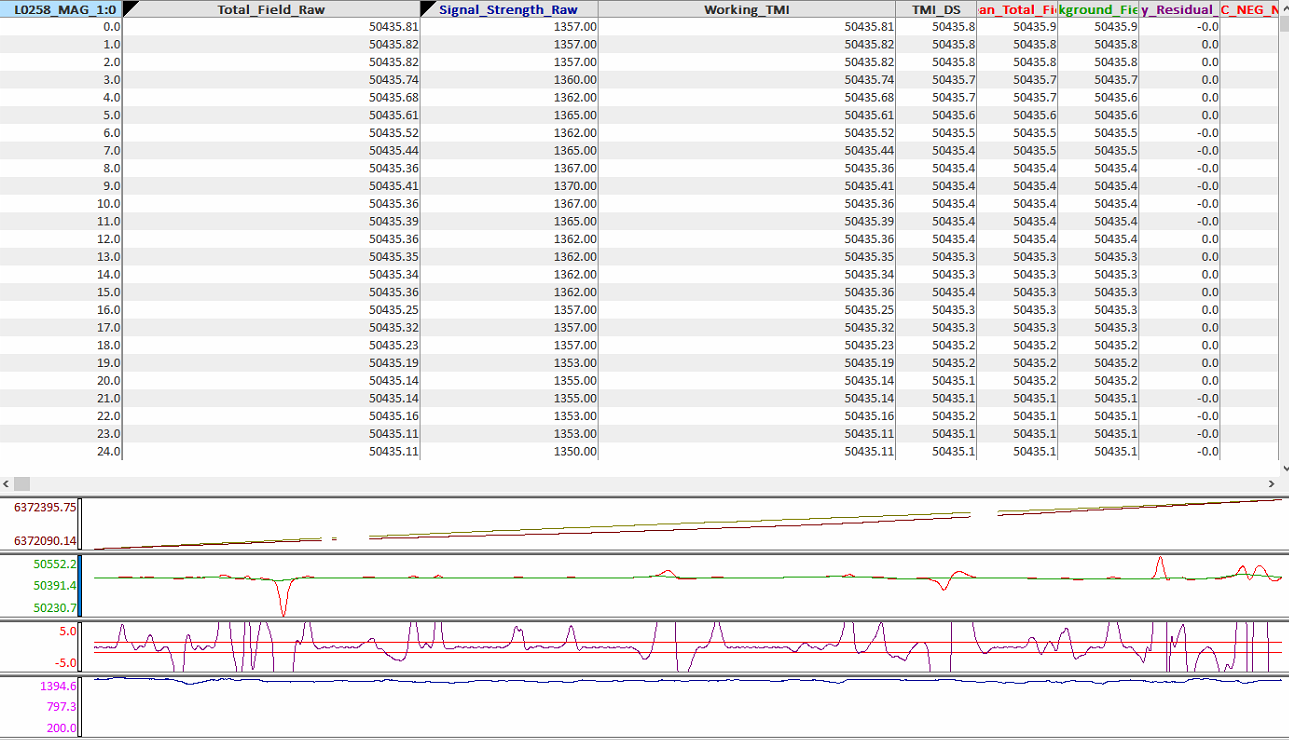
Task: Select the L0258_MAG_1:0 line header cell
Action: (60, 9)
